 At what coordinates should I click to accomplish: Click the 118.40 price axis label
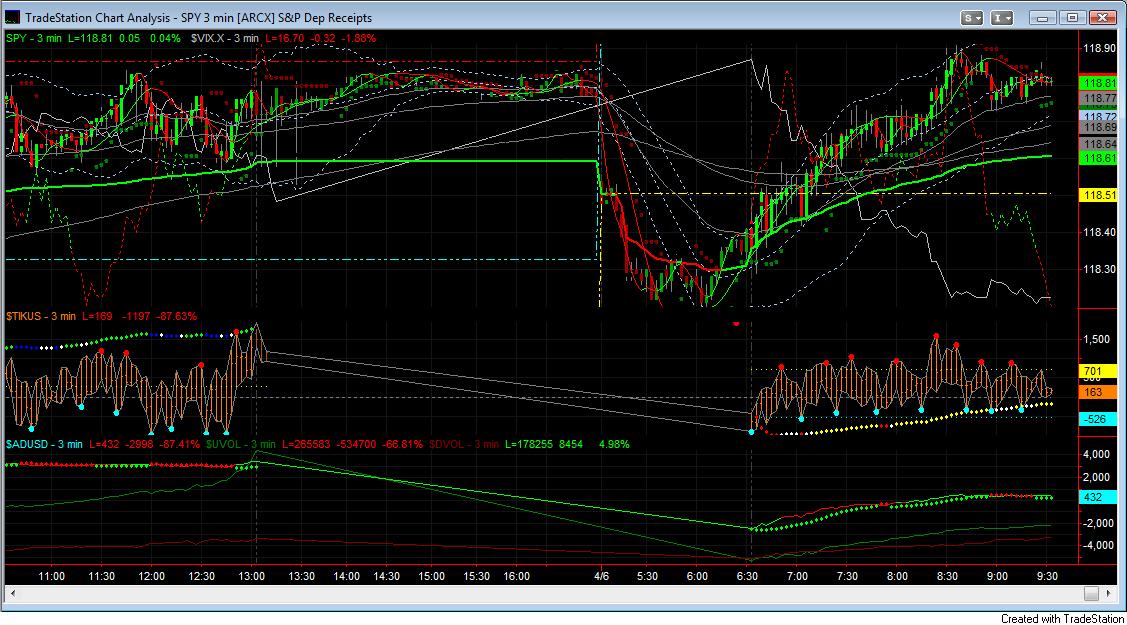[1099, 232]
